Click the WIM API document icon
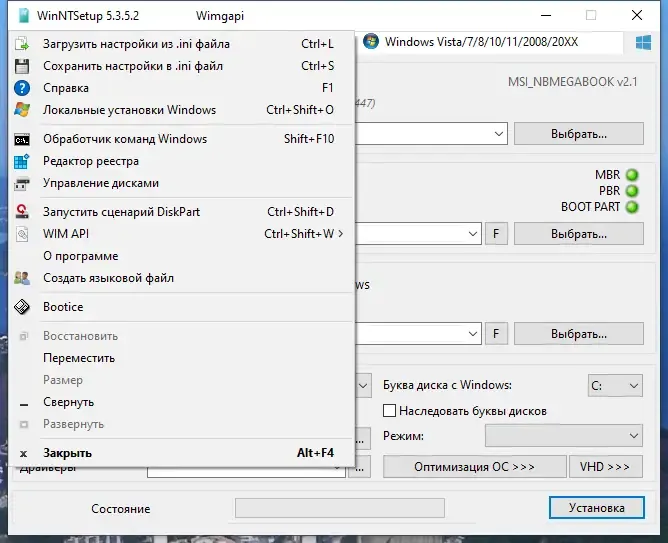Screen dimensions: 668x543 pos(22,234)
